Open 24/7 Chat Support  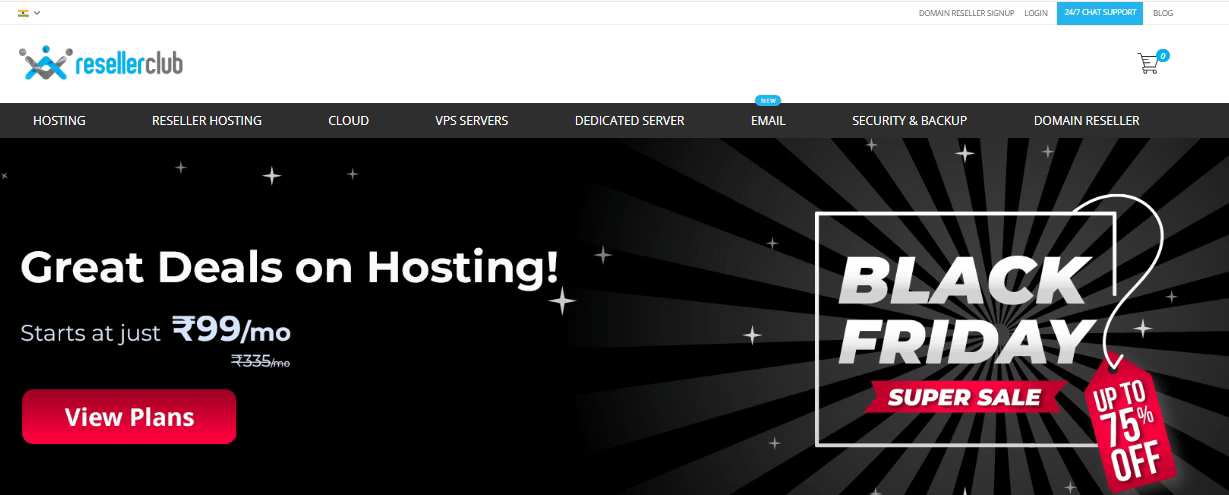[1100, 13]
